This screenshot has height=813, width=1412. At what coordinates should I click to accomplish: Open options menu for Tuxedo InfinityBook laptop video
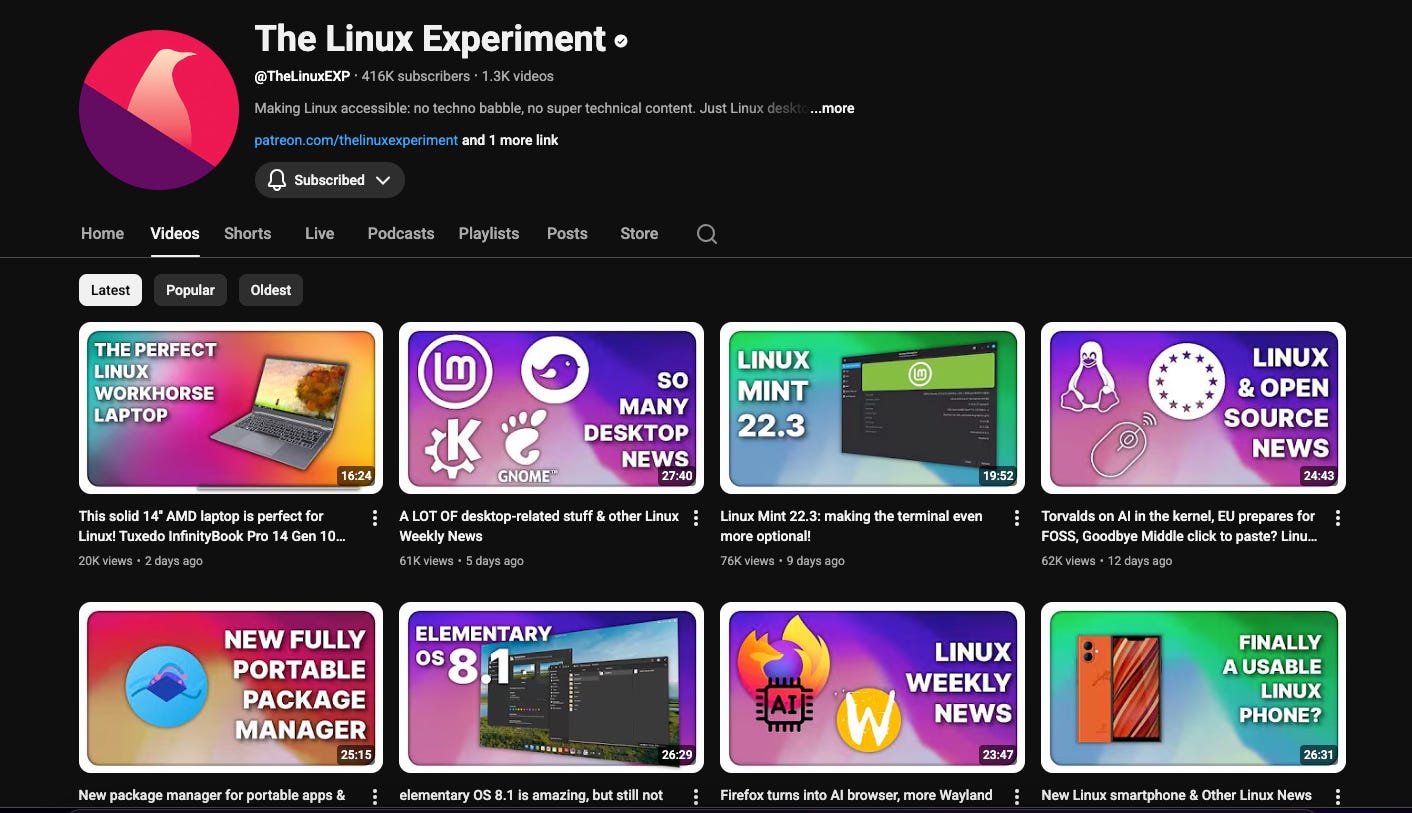point(375,518)
